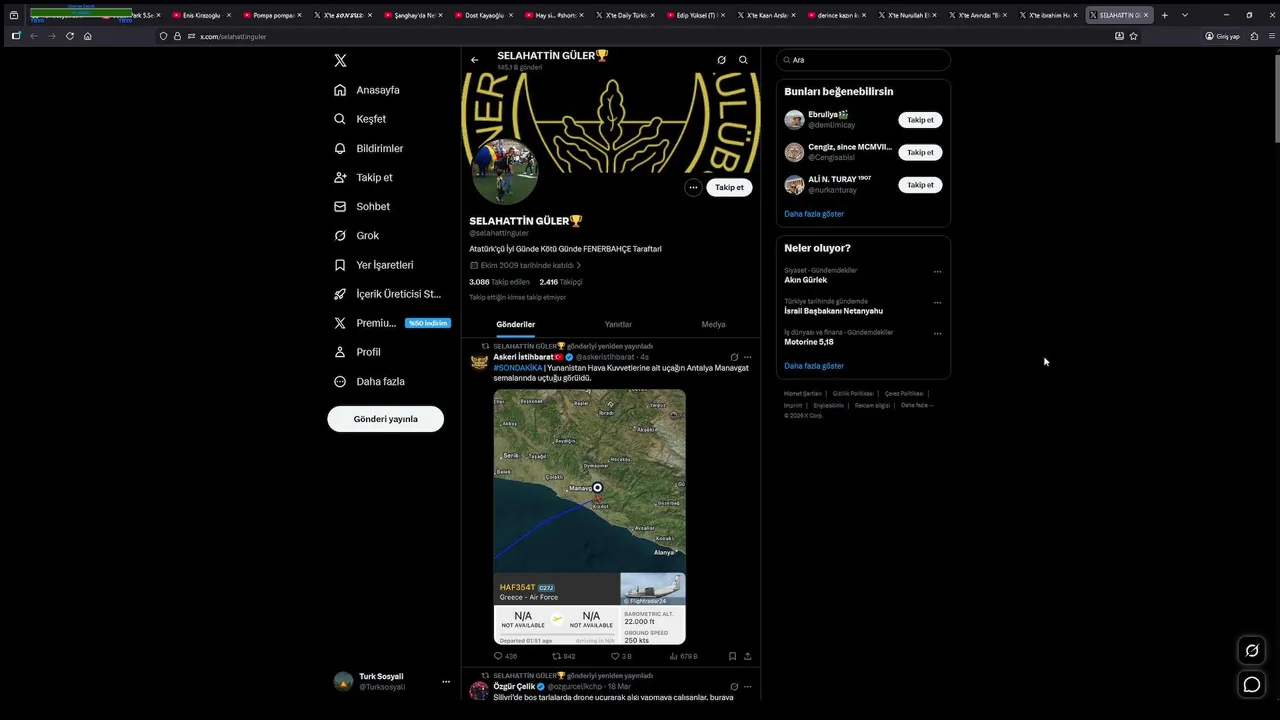Click Gönderi yayınla button
Image resolution: width=1280 pixels, height=720 pixels.
pyautogui.click(x=385, y=419)
